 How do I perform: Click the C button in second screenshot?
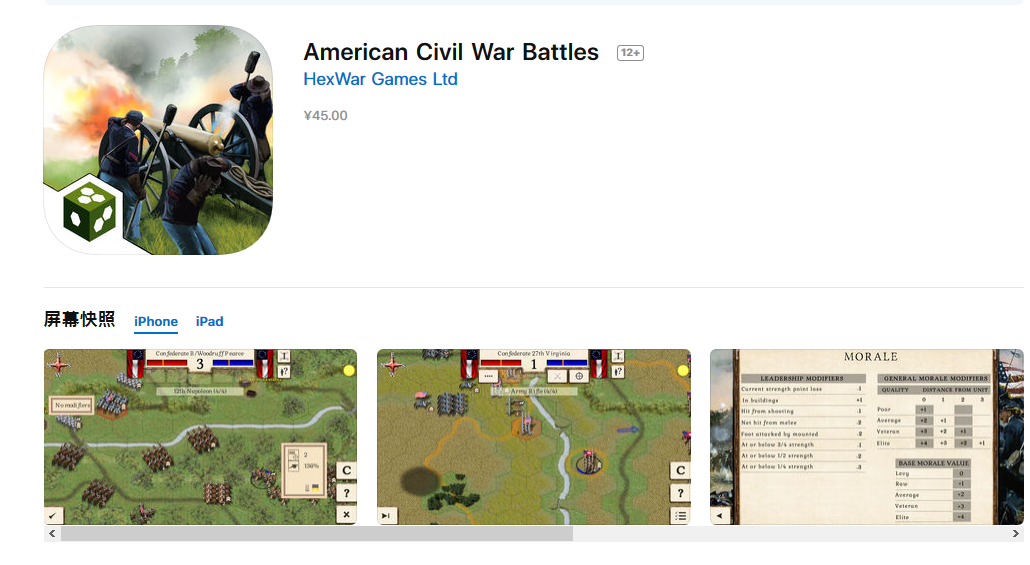(x=680, y=470)
